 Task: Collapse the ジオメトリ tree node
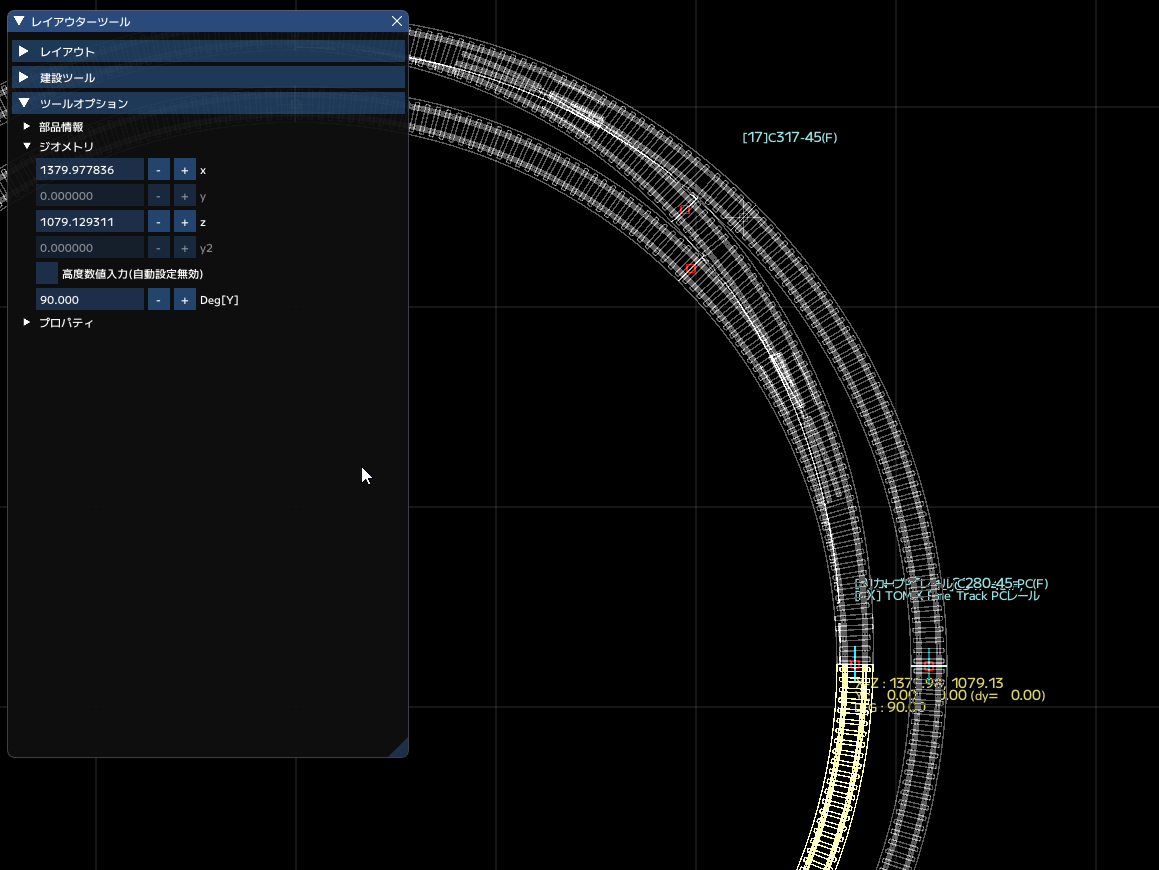[27, 146]
